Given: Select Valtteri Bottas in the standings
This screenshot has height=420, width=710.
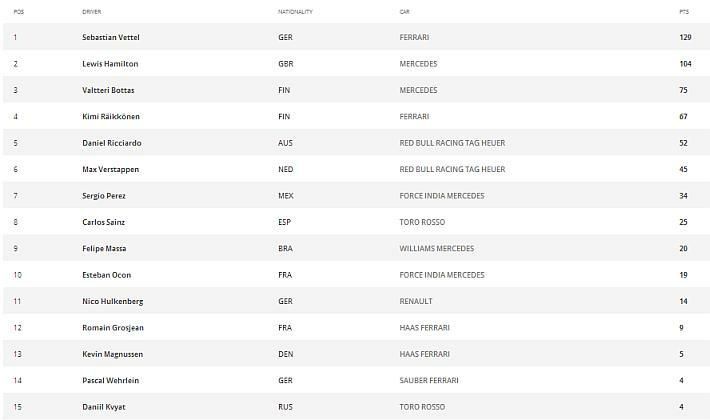Looking at the screenshot, I should pos(108,90).
